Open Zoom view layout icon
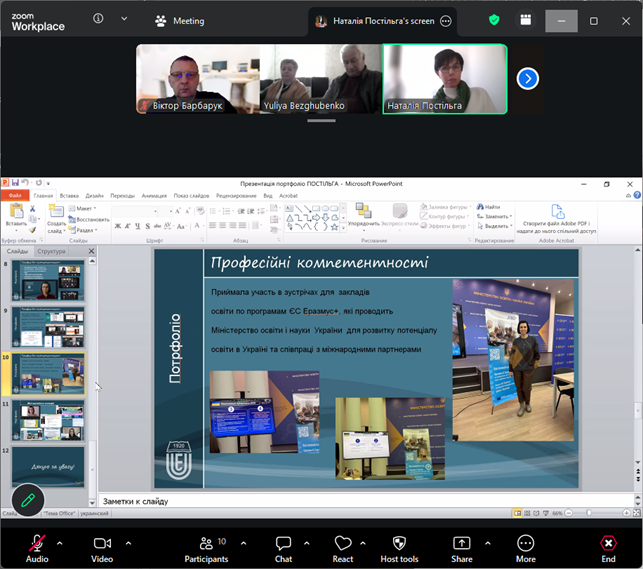643x569 pixels. coord(526,20)
